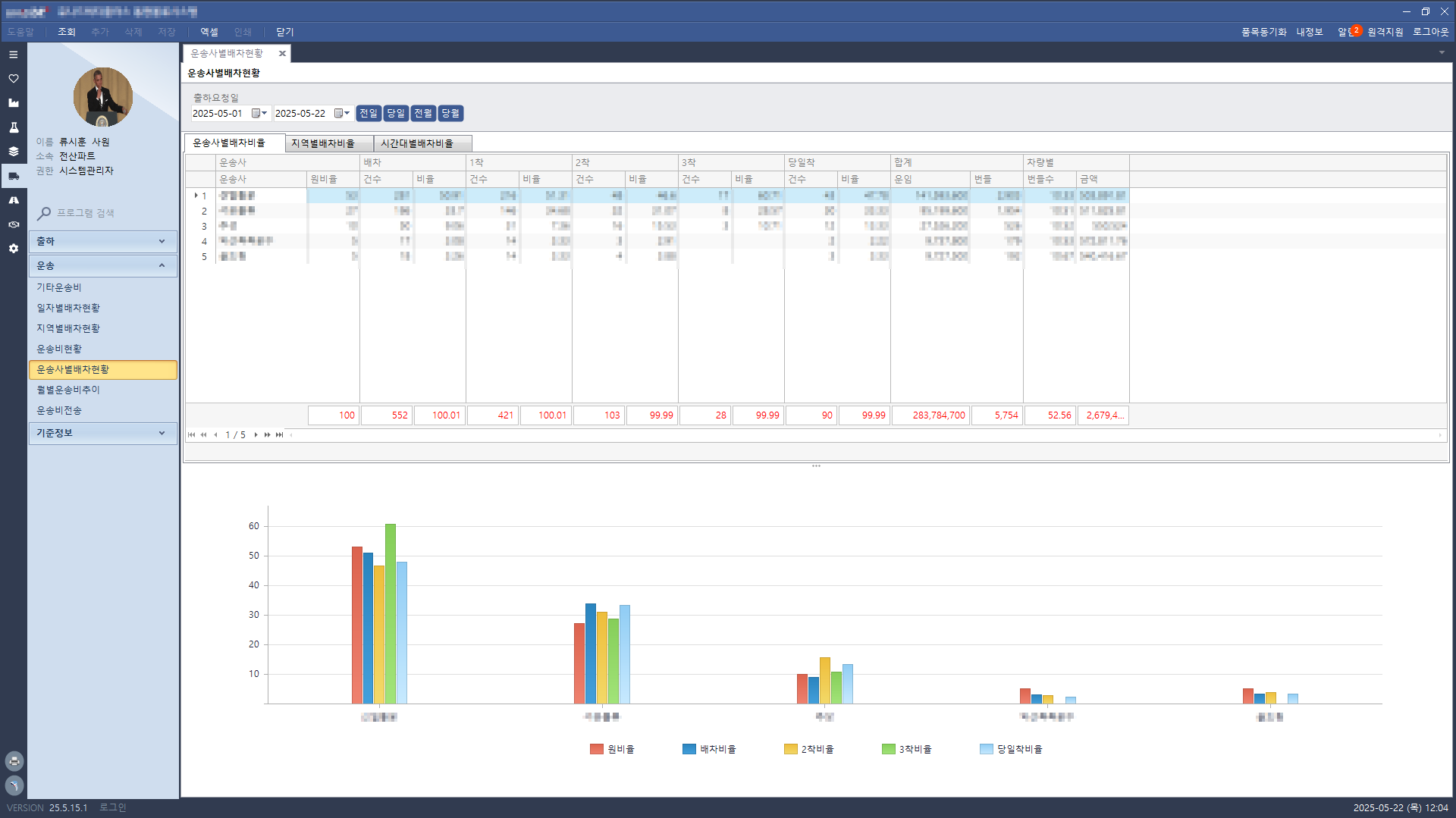The width and height of the screenshot is (1456, 818).
Task: Open favorites with the heart icon
Action: (x=13, y=79)
